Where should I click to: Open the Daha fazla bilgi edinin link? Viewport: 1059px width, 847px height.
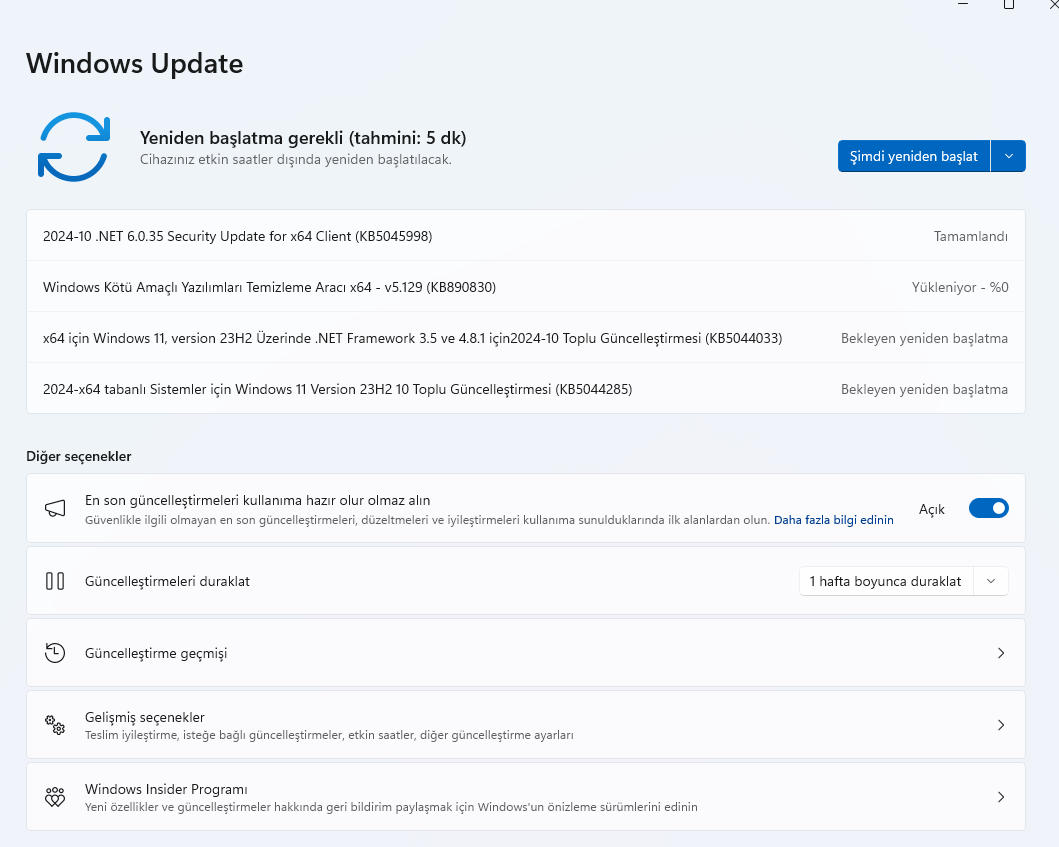[x=833, y=520]
